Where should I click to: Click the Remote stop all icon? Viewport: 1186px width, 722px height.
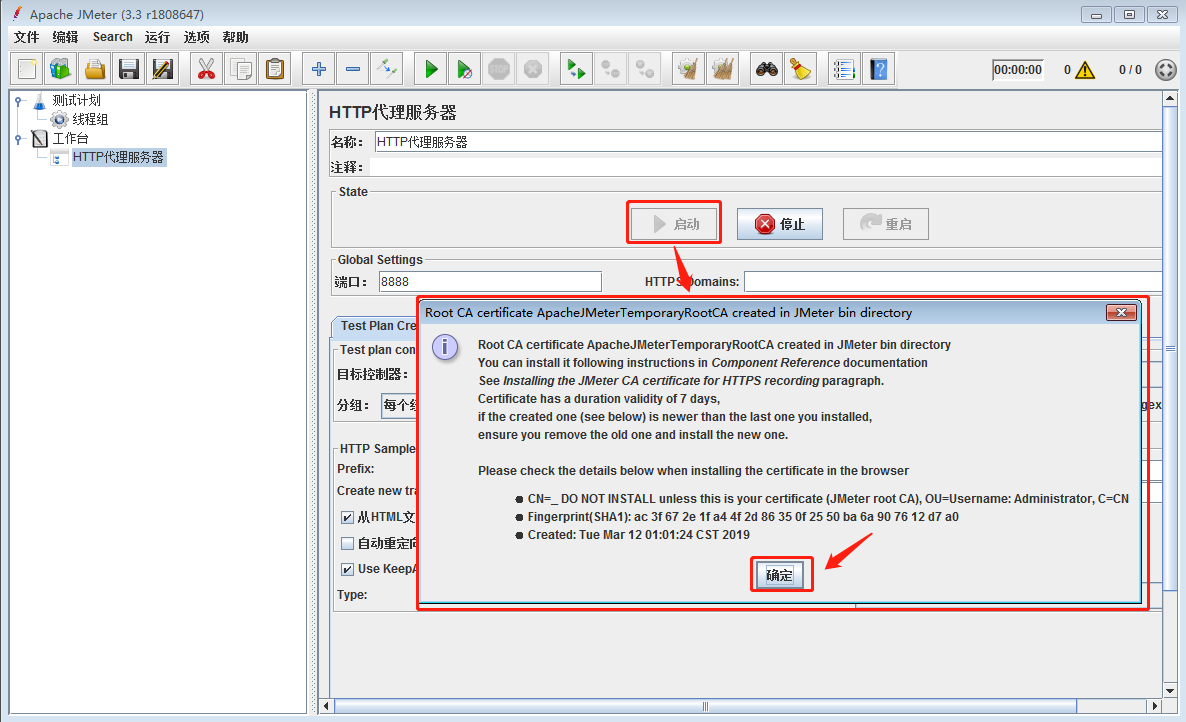click(x=610, y=70)
